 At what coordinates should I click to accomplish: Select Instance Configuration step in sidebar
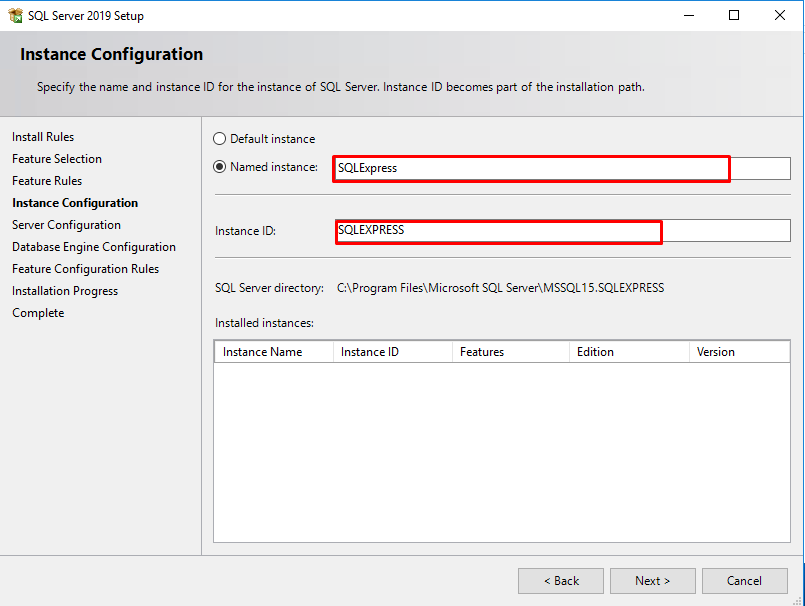[75, 203]
